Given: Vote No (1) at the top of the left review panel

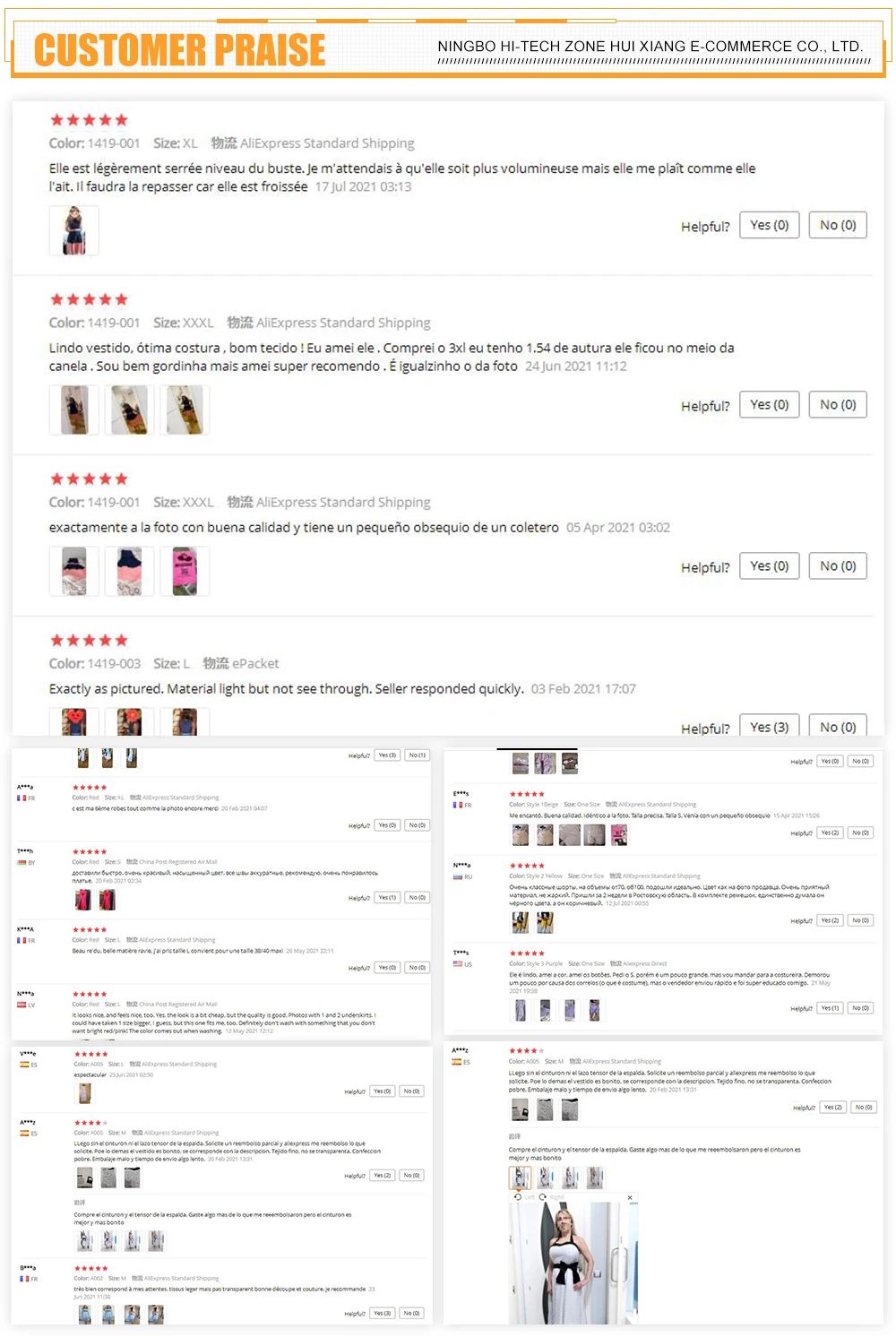Looking at the screenshot, I should [x=418, y=755].
